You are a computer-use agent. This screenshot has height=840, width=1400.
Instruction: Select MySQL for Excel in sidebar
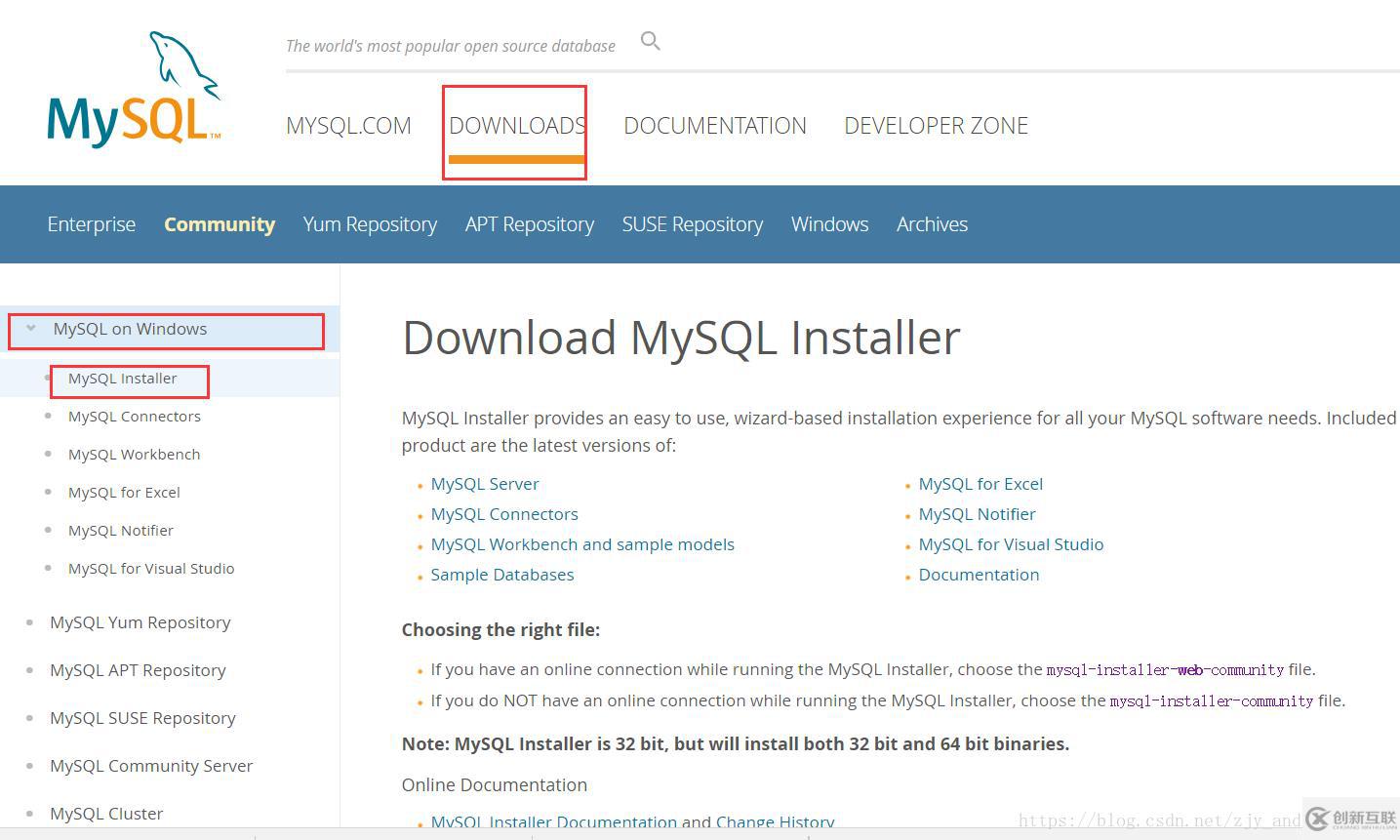click(124, 493)
